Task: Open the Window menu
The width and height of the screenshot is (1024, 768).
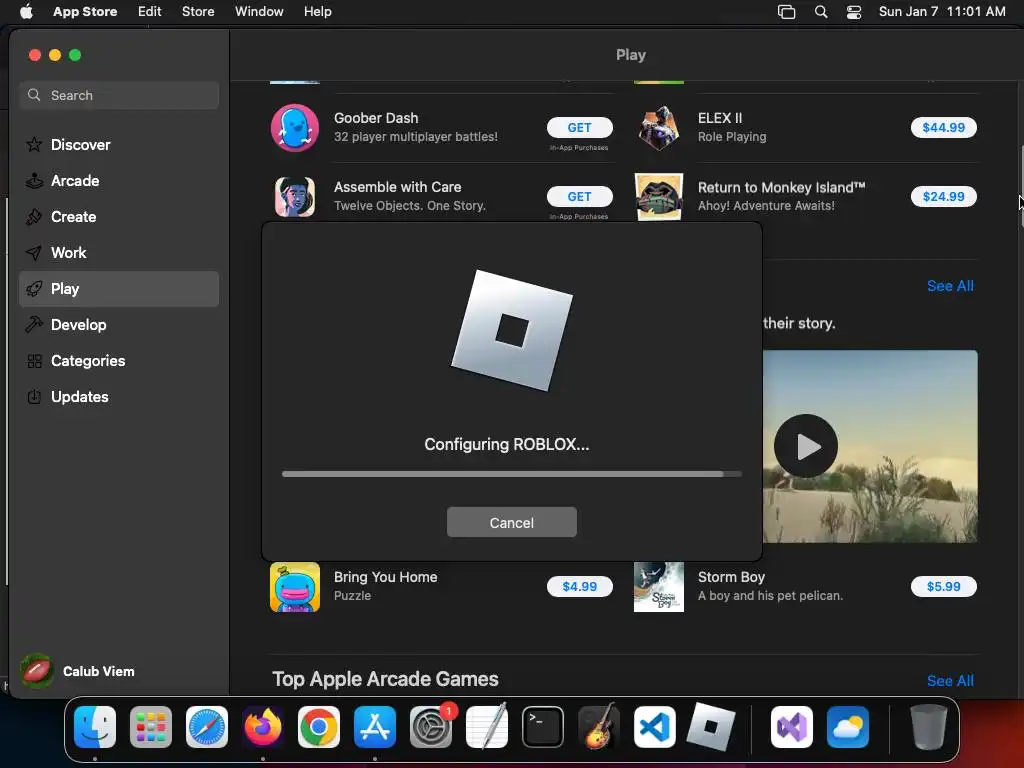Action: tap(259, 12)
